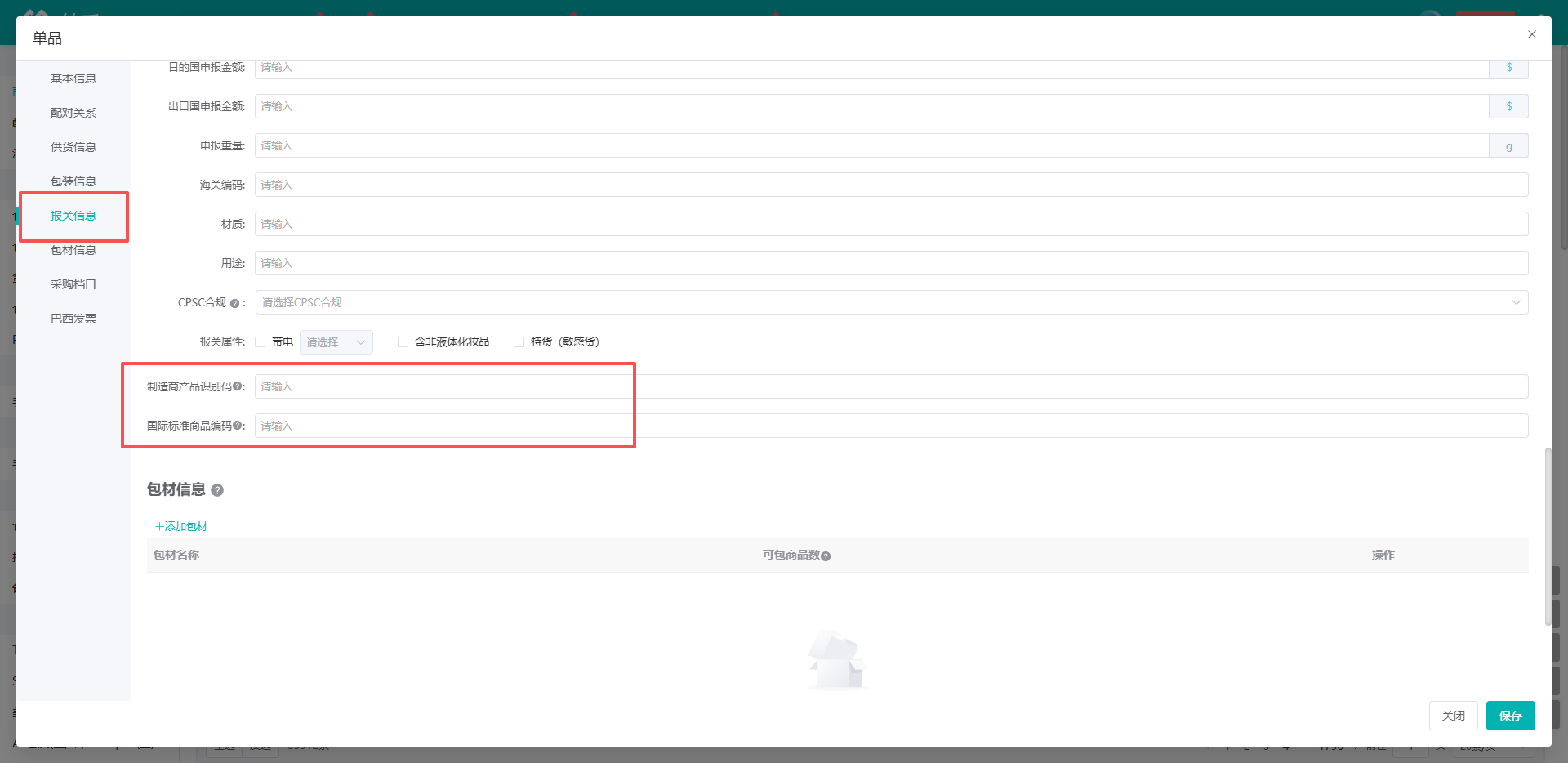Click help icon next to CPSC合规
1568x763 pixels.
(234, 303)
